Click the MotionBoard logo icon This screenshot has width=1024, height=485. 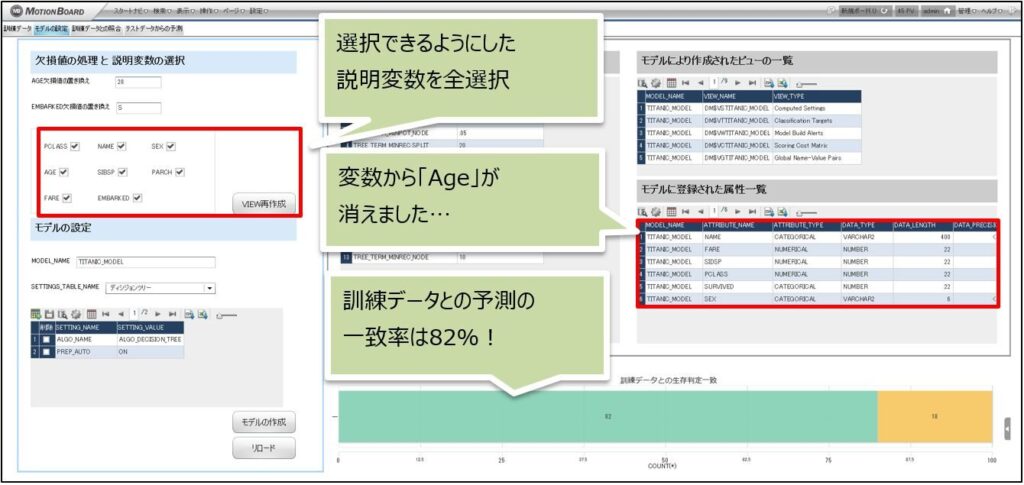click(16, 10)
